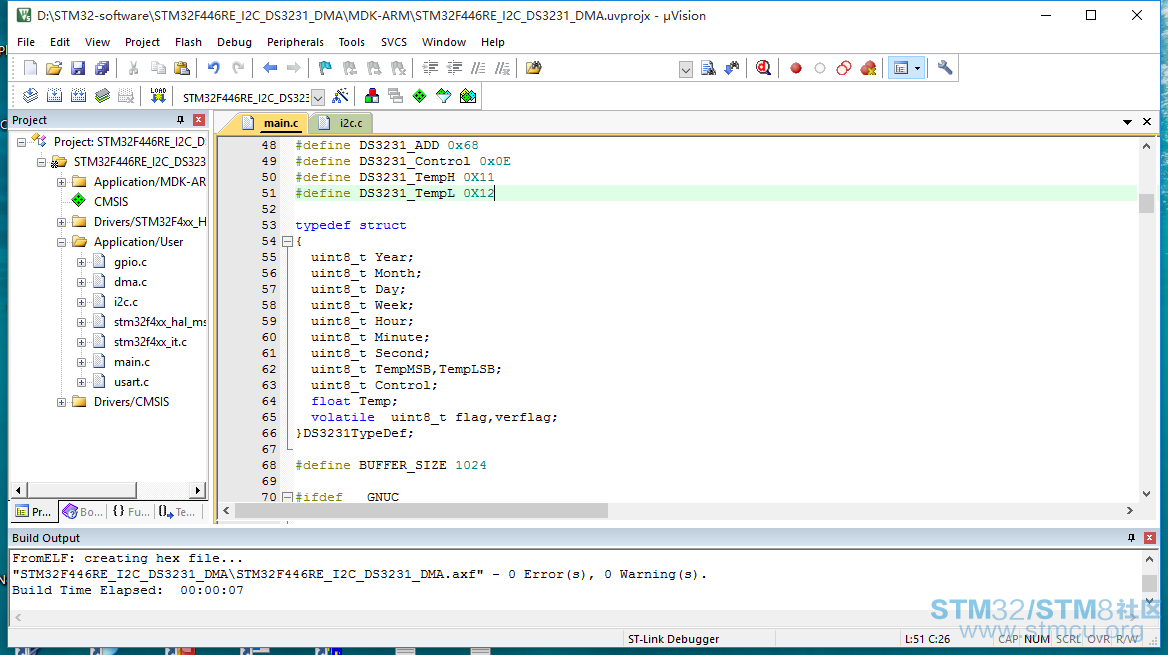The image size is (1168, 655).
Task: Select stm32f4xx_it.c in project tree
Action: point(150,342)
